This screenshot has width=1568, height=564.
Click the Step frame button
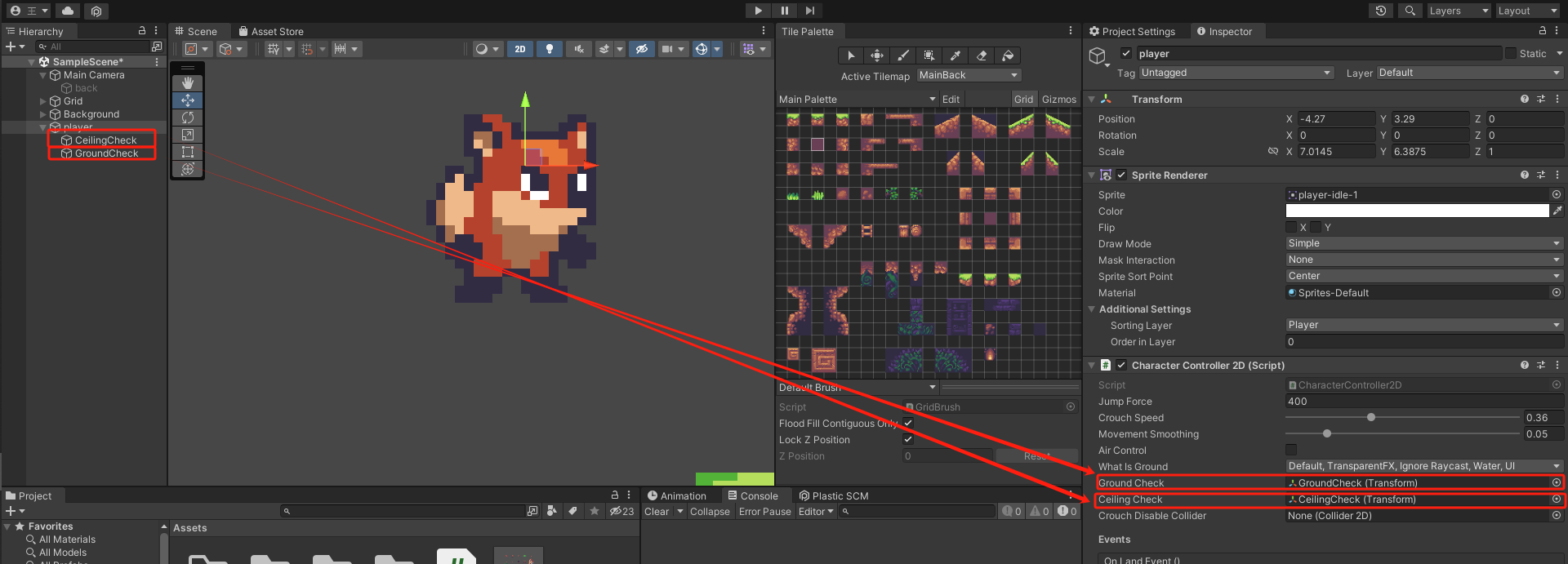(x=809, y=11)
